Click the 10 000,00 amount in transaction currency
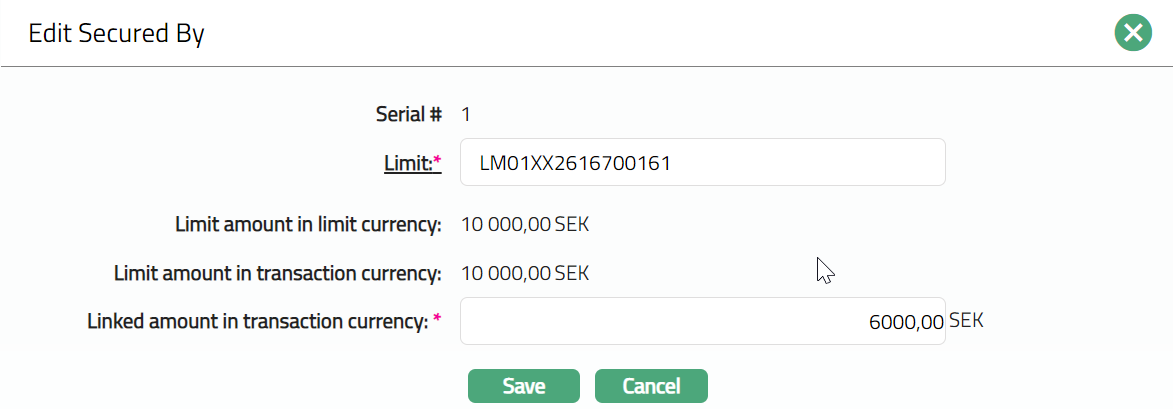 [505, 272]
